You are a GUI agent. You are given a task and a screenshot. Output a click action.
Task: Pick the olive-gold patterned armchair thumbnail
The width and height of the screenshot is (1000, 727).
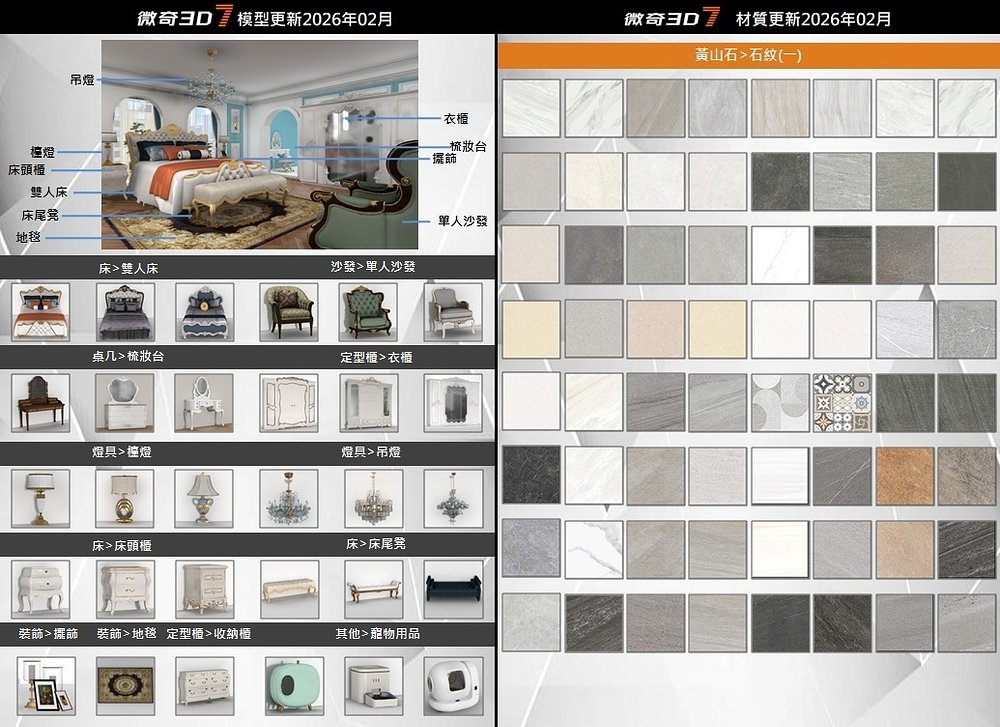tap(289, 312)
